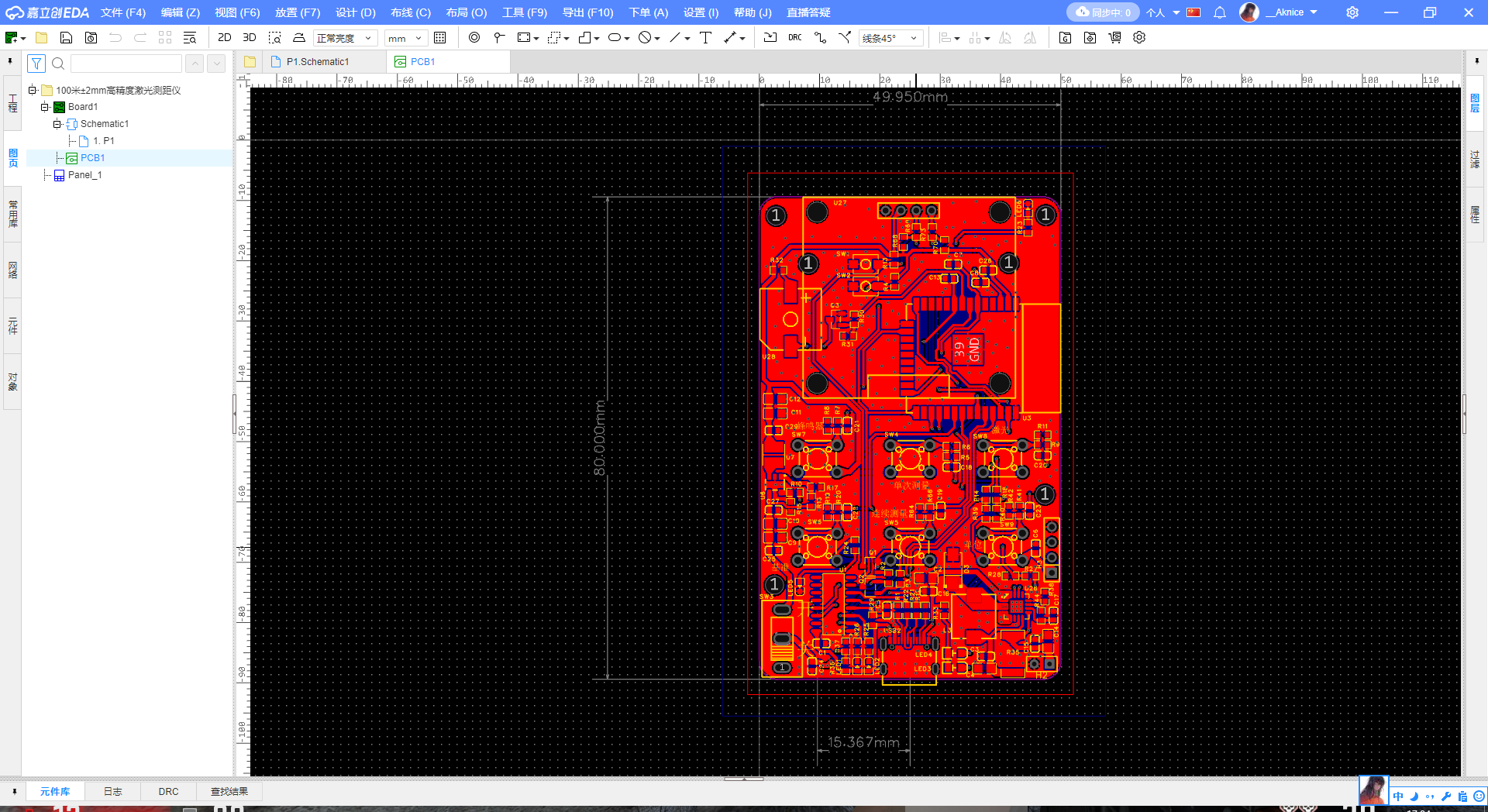Open notifications bell icon
1488x812 pixels.
point(1219,12)
